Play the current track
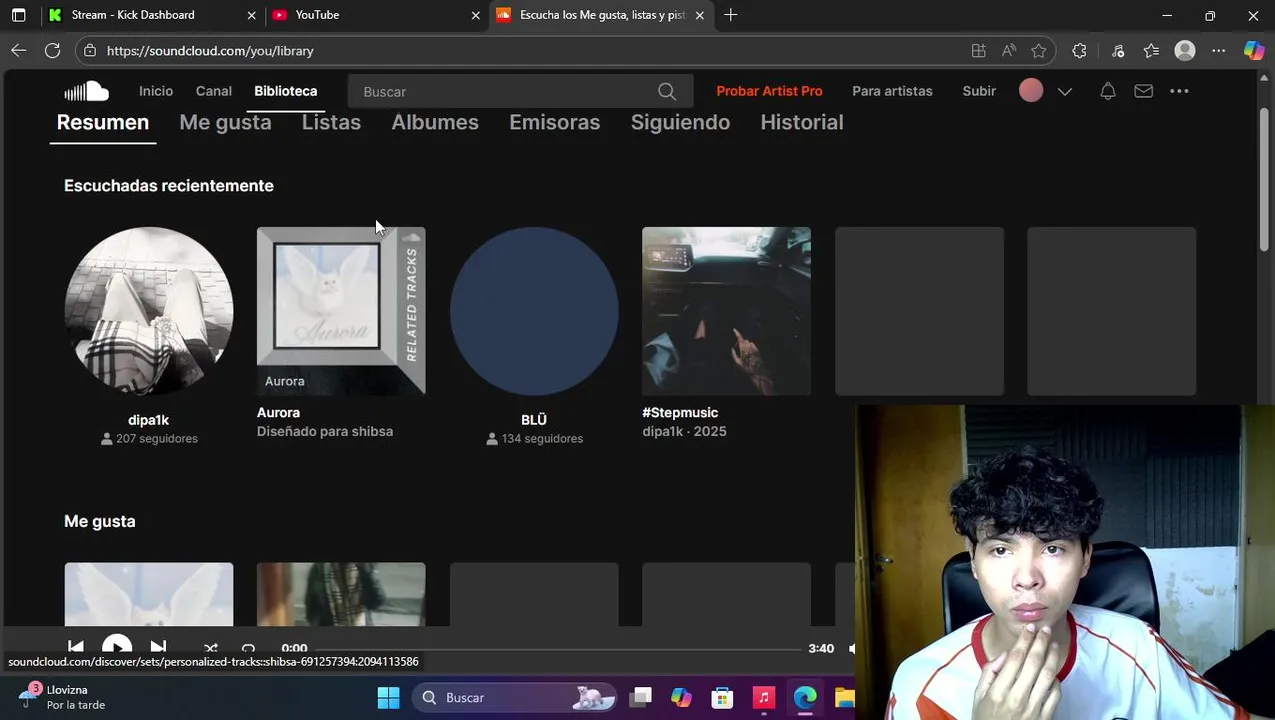 117,647
